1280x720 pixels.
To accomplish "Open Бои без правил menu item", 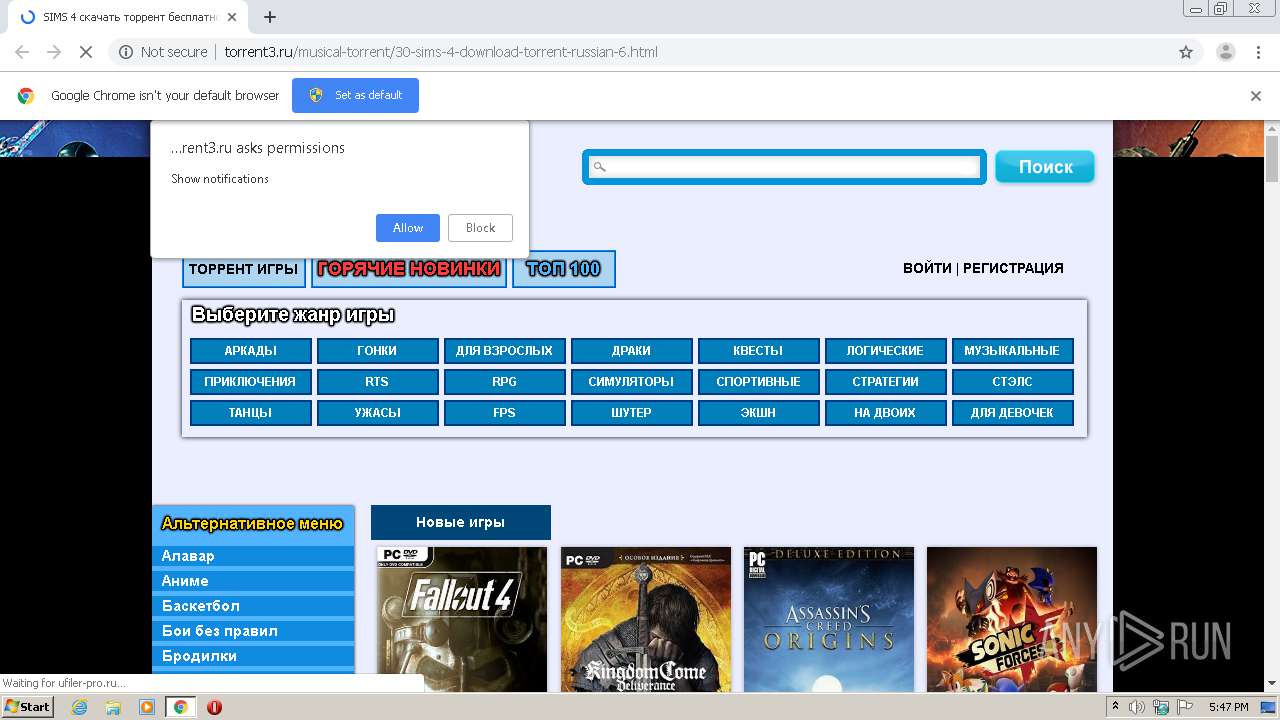I will pyautogui.click(x=253, y=631).
